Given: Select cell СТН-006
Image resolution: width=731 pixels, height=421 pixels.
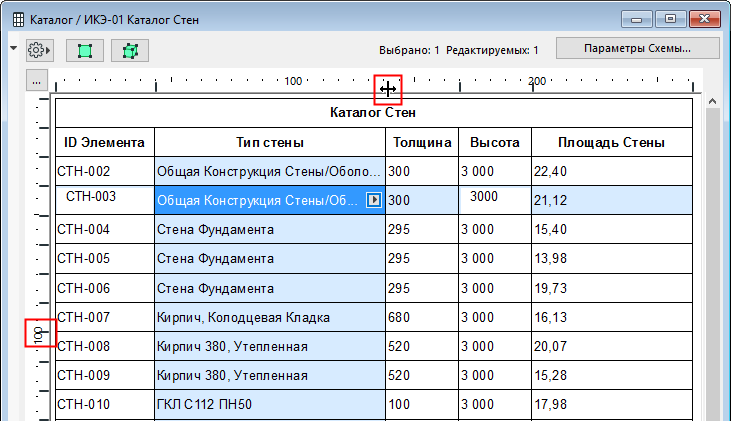Looking at the screenshot, I should tap(104, 288).
